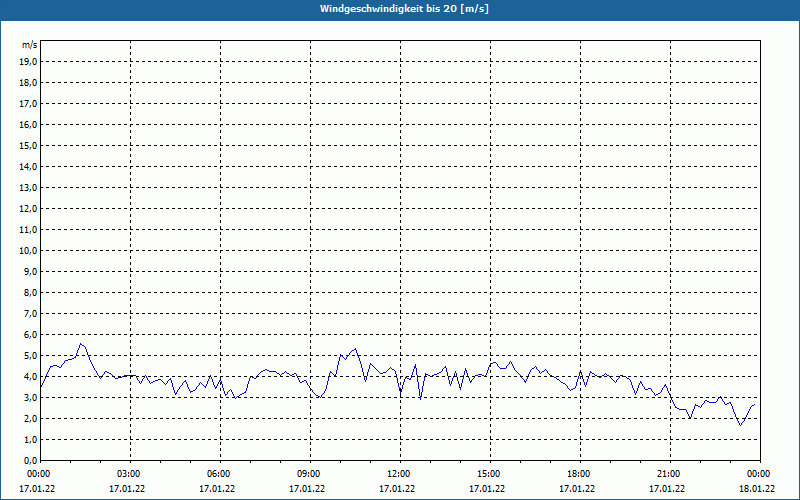Click the '17.01.22' date under the first 00:00
This screenshot has height=500, width=800.
click(x=37, y=489)
